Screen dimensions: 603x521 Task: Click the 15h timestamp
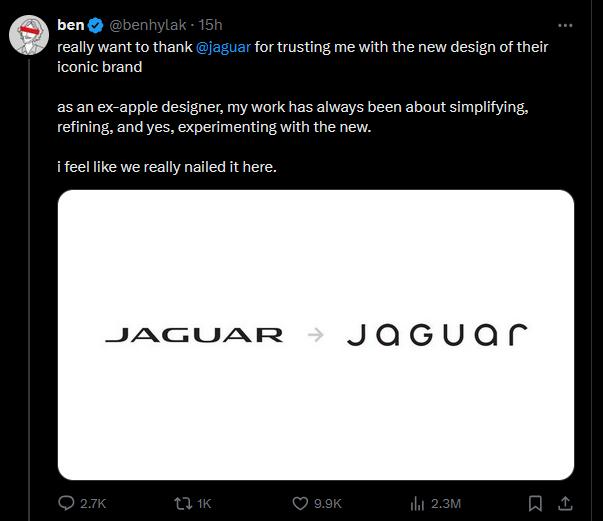pyautogui.click(x=210, y=25)
